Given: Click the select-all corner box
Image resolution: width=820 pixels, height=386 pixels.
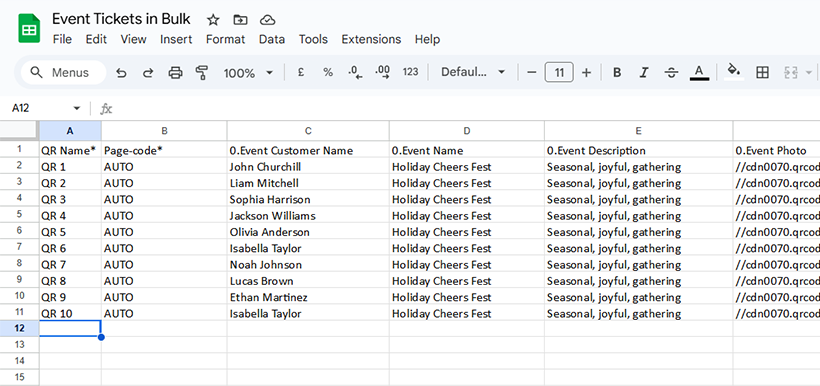Looking at the screenshot, I should [x=19, y=131].
